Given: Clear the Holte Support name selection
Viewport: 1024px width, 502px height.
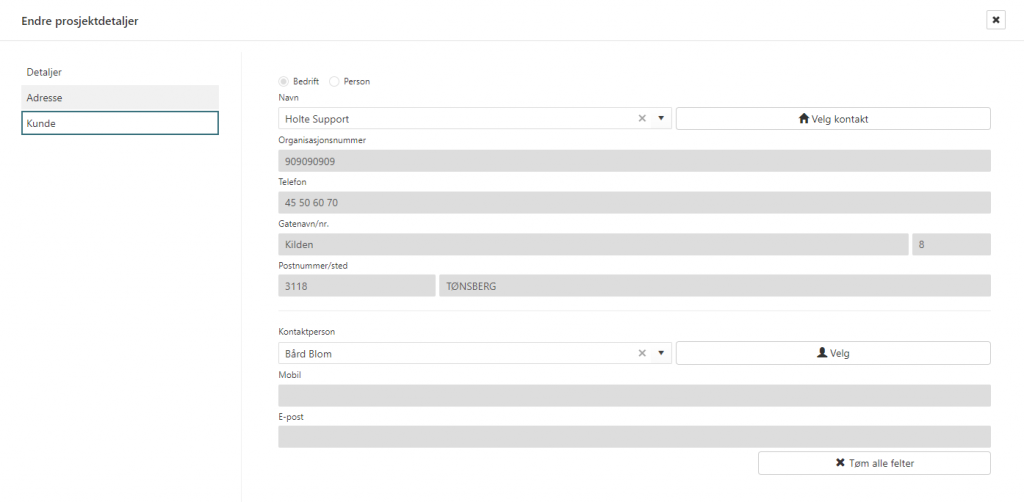Looking at the screenshot, I should tap(642, 119).
